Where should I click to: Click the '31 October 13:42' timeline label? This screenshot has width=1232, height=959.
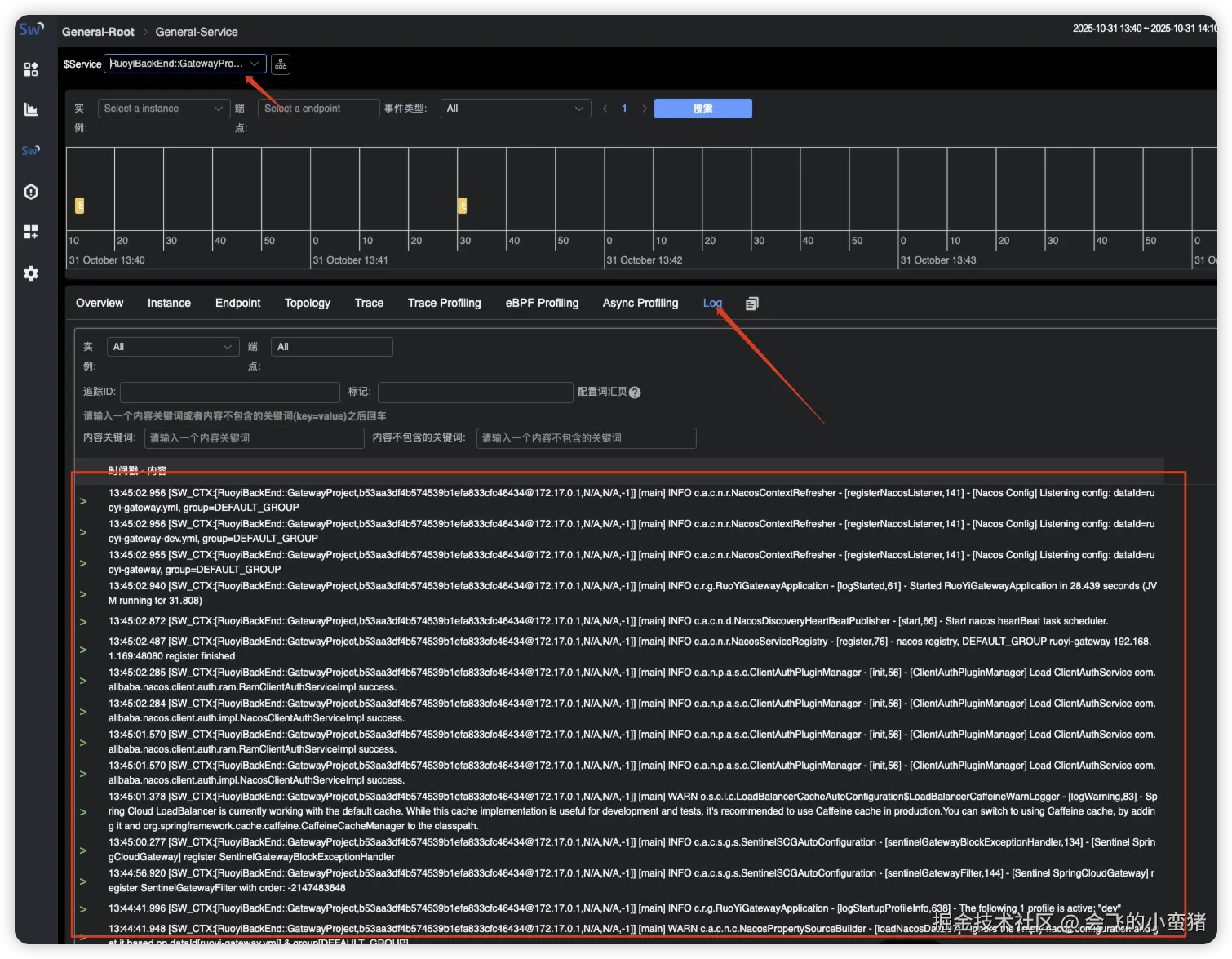[x=645, y=260]
